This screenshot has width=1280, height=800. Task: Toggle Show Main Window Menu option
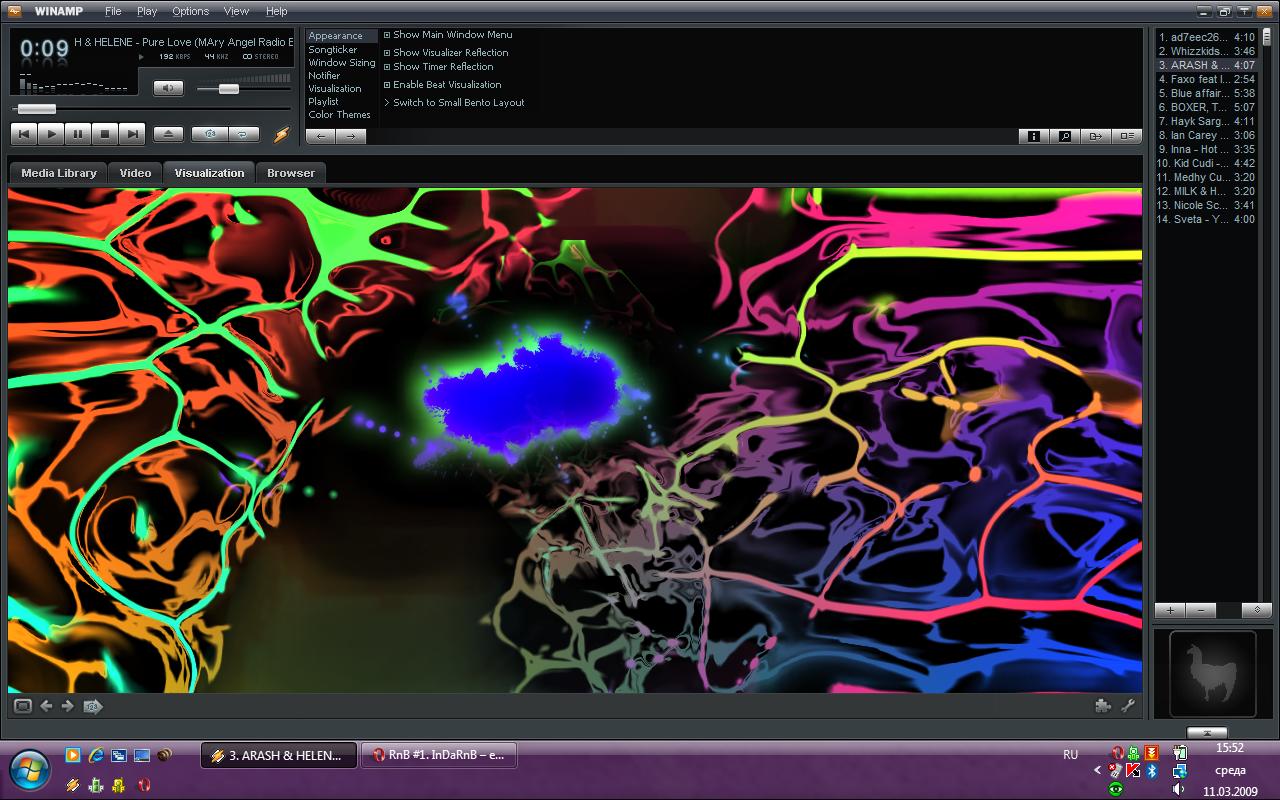(x=387, y=35)
